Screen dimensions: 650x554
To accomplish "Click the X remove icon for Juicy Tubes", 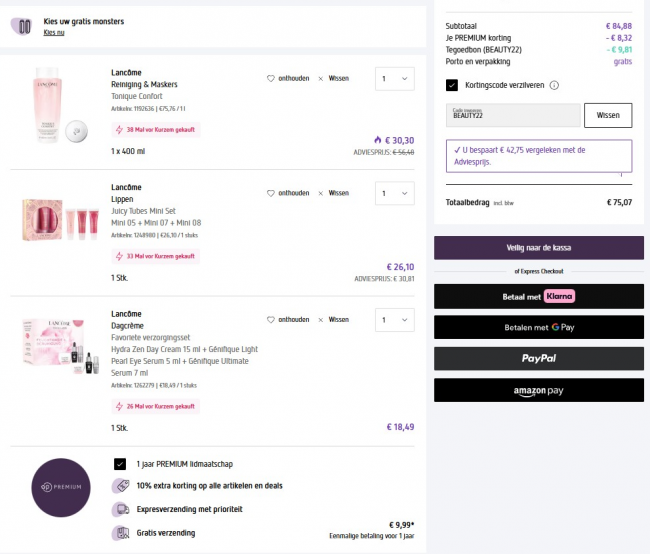I will tap(320, 193).
